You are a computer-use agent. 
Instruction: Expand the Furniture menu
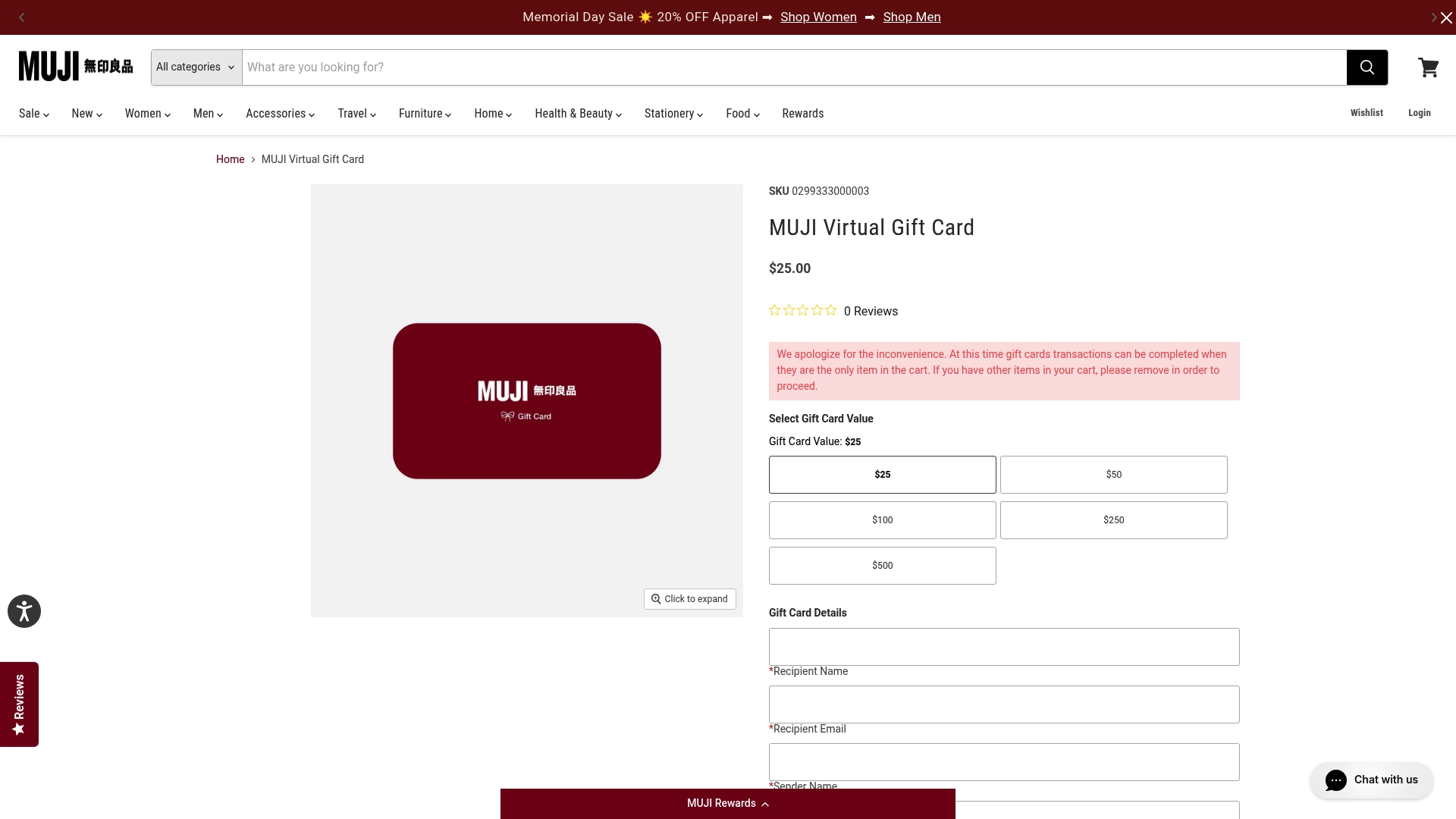(425, 114)
